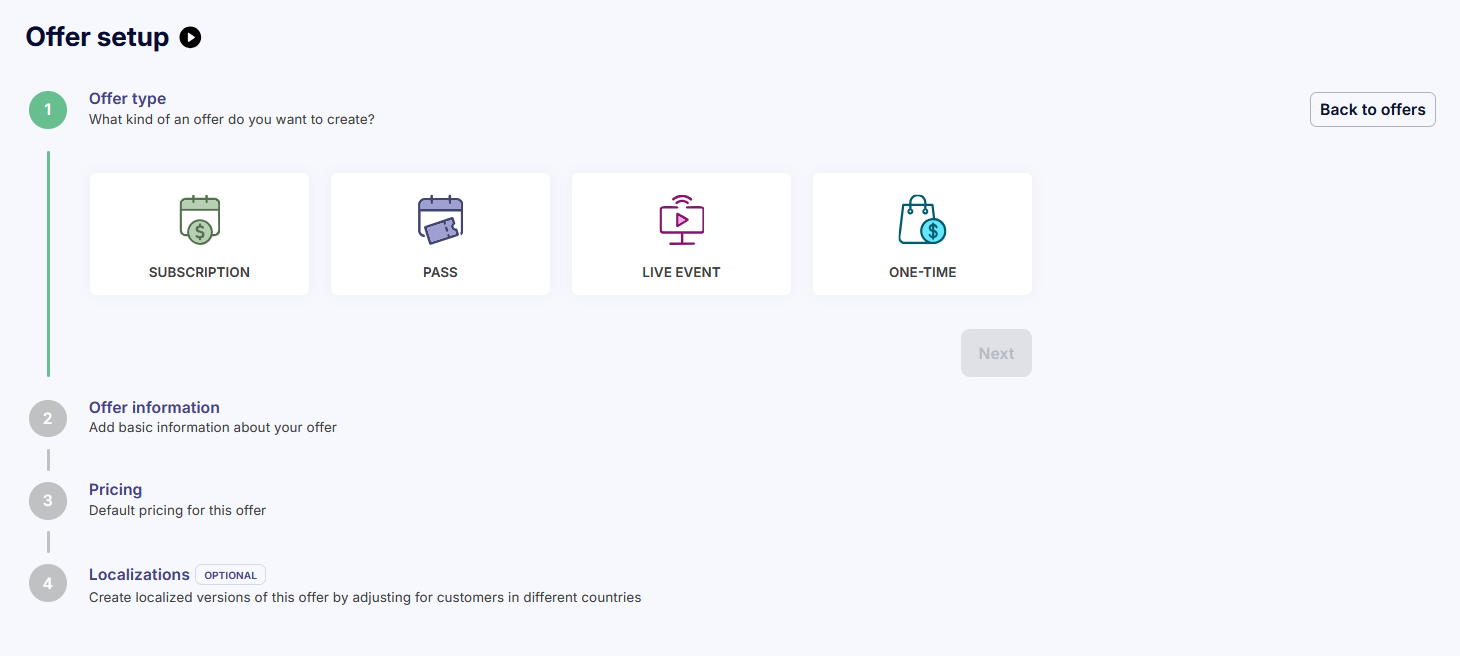
Task: Click 'Create localized versions of this offer' text
Action: (365, 598)
